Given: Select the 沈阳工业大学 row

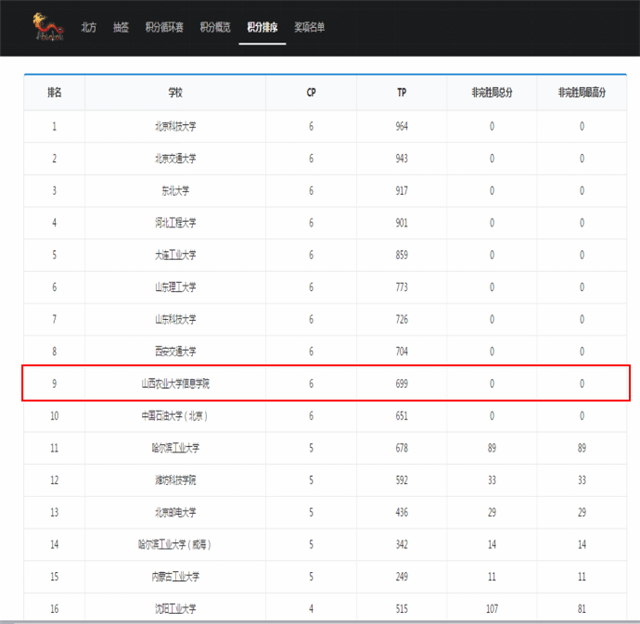Looking at the screenshot, I should [x=325, y=608].
